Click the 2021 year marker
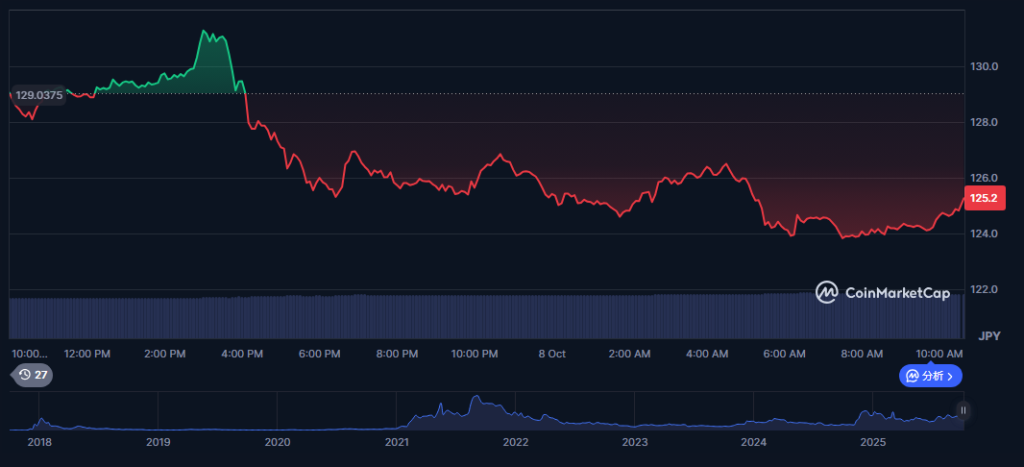Screen dimensions: 1024x467 (397, 442)
